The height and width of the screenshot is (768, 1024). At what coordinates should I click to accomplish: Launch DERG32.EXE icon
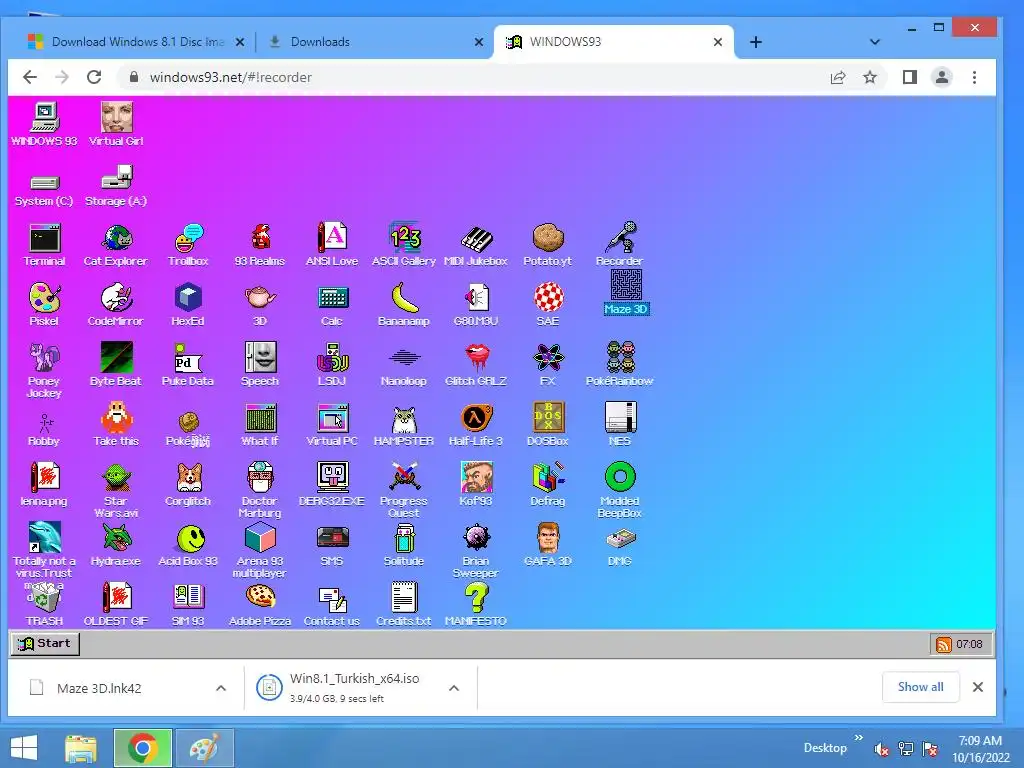coord(332,485)
